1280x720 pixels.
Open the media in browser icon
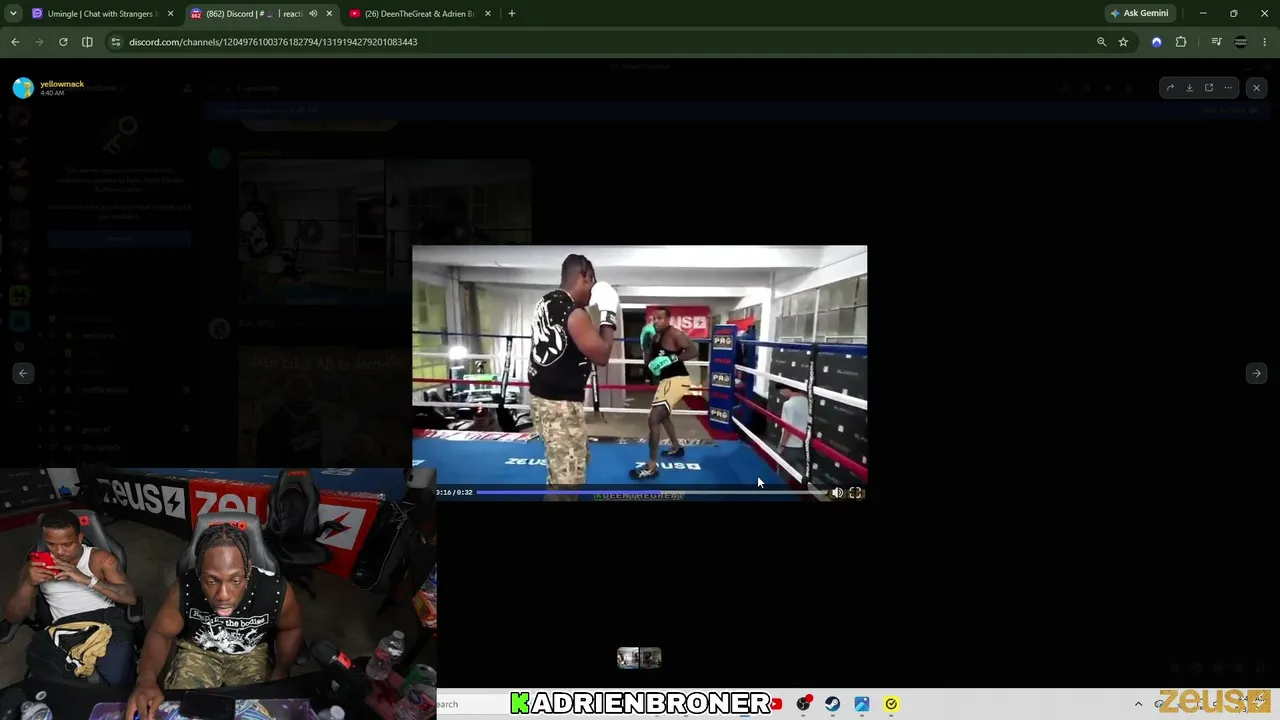pyautogui.click(x=1209, y=88)
